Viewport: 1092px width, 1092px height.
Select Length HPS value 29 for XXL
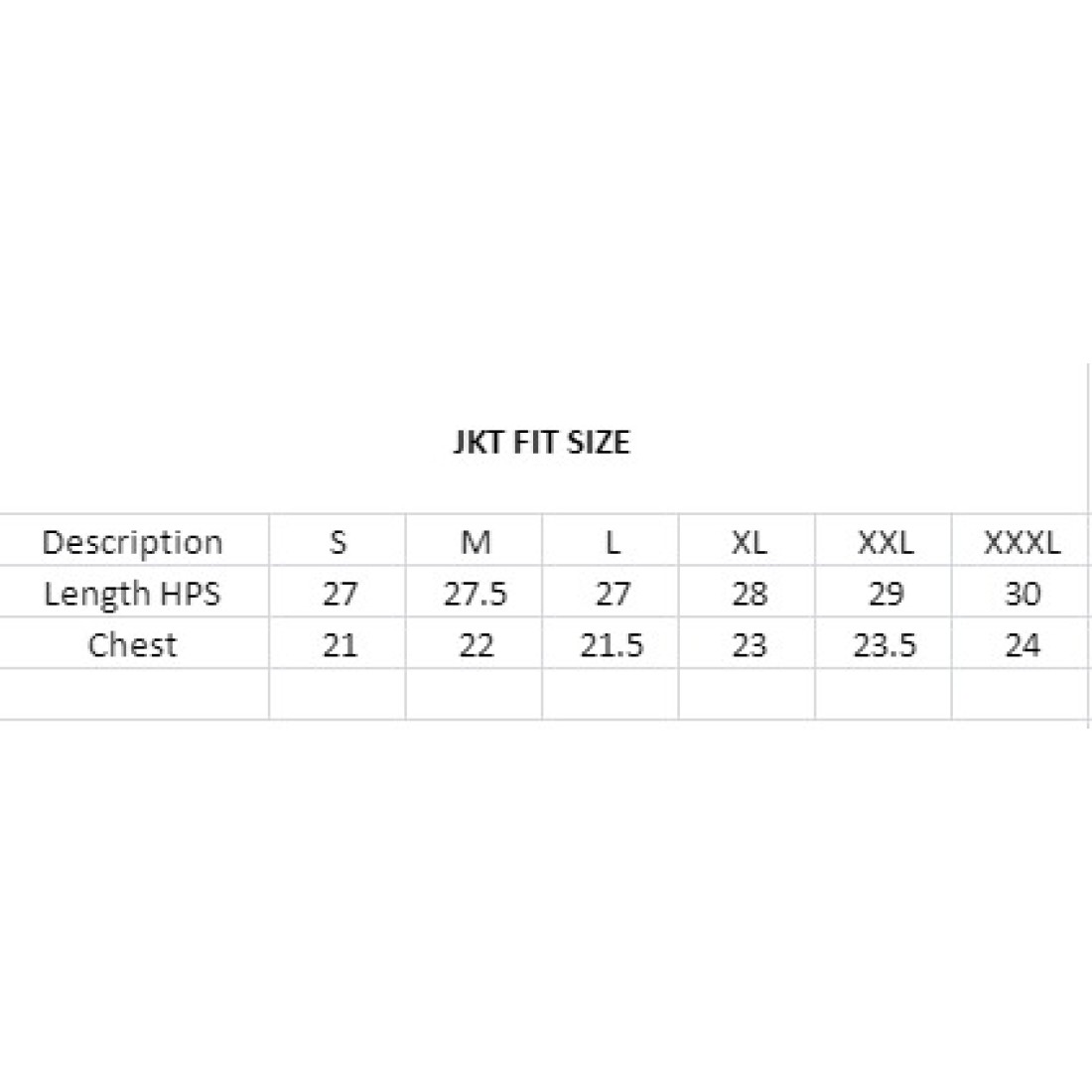pos(884,593)
